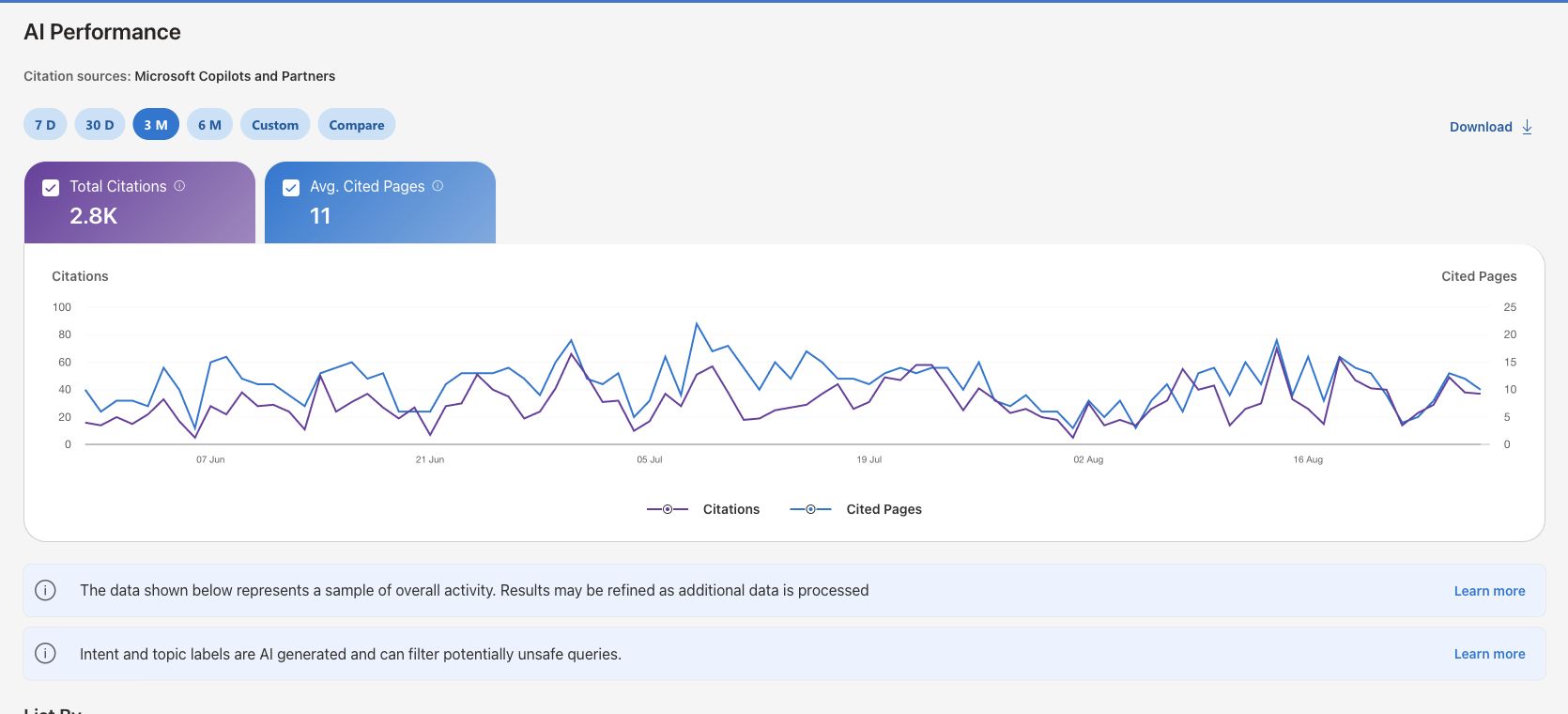1568x714 pixels.
Task: Open the Custom date range option
Action: 275,125
